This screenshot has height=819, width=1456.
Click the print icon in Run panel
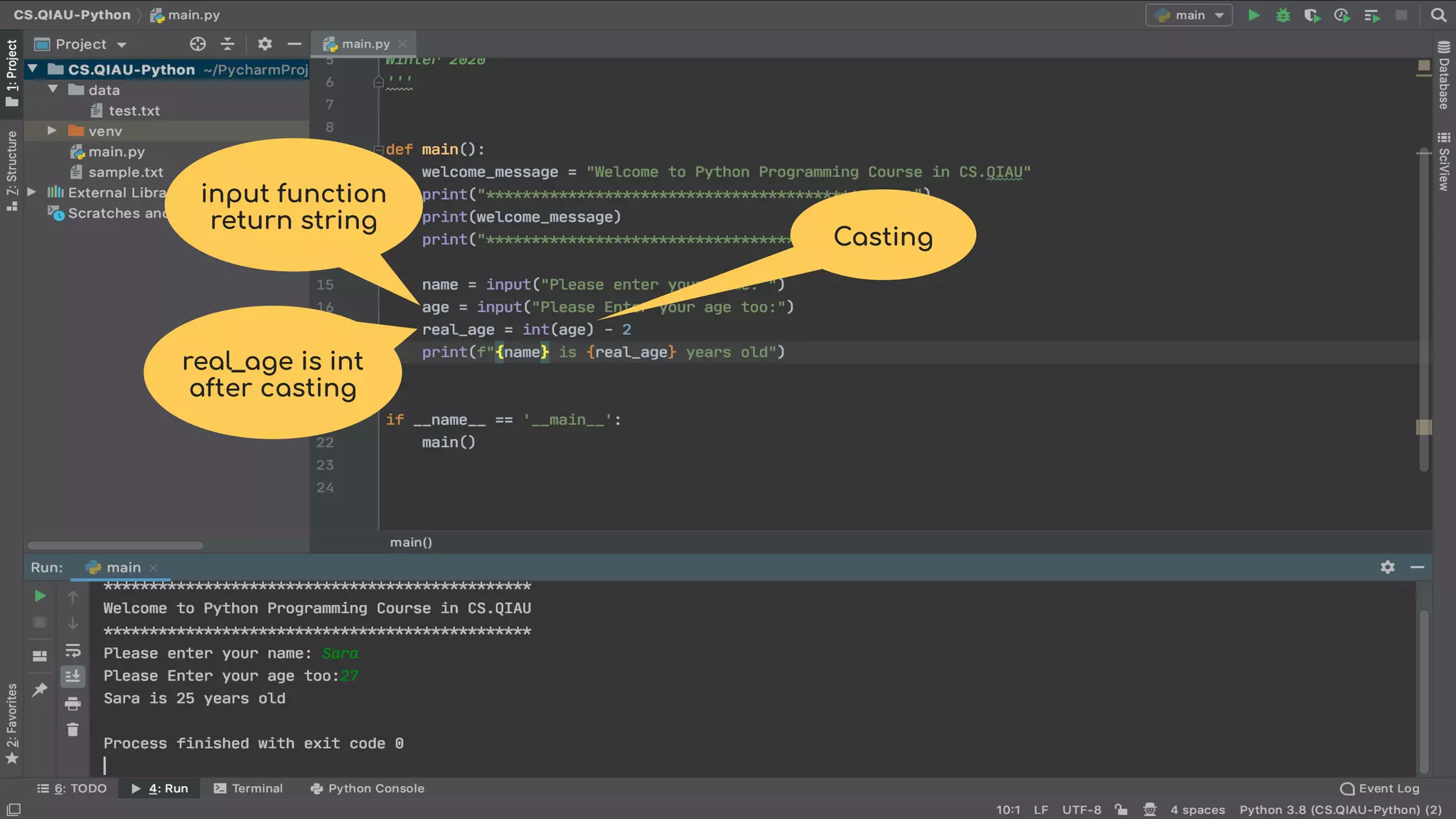pyautogui.click(x=73, y=704)
